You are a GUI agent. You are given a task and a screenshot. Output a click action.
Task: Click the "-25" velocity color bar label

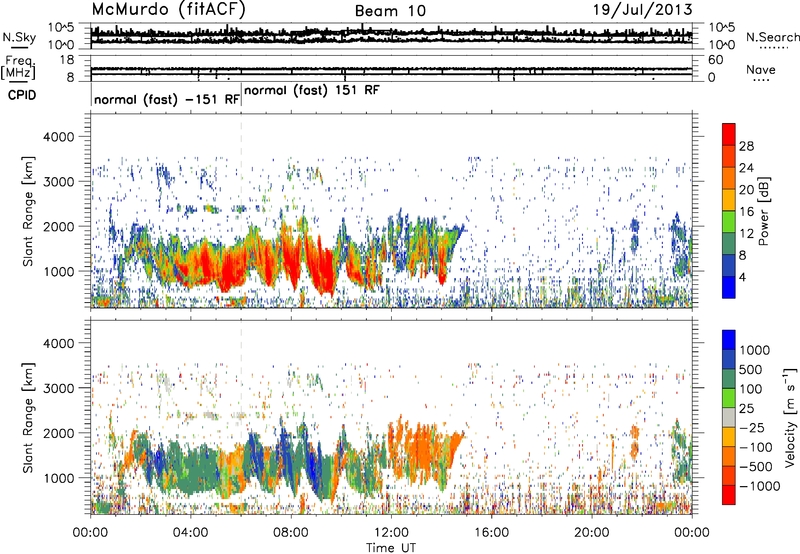[751, 427]
